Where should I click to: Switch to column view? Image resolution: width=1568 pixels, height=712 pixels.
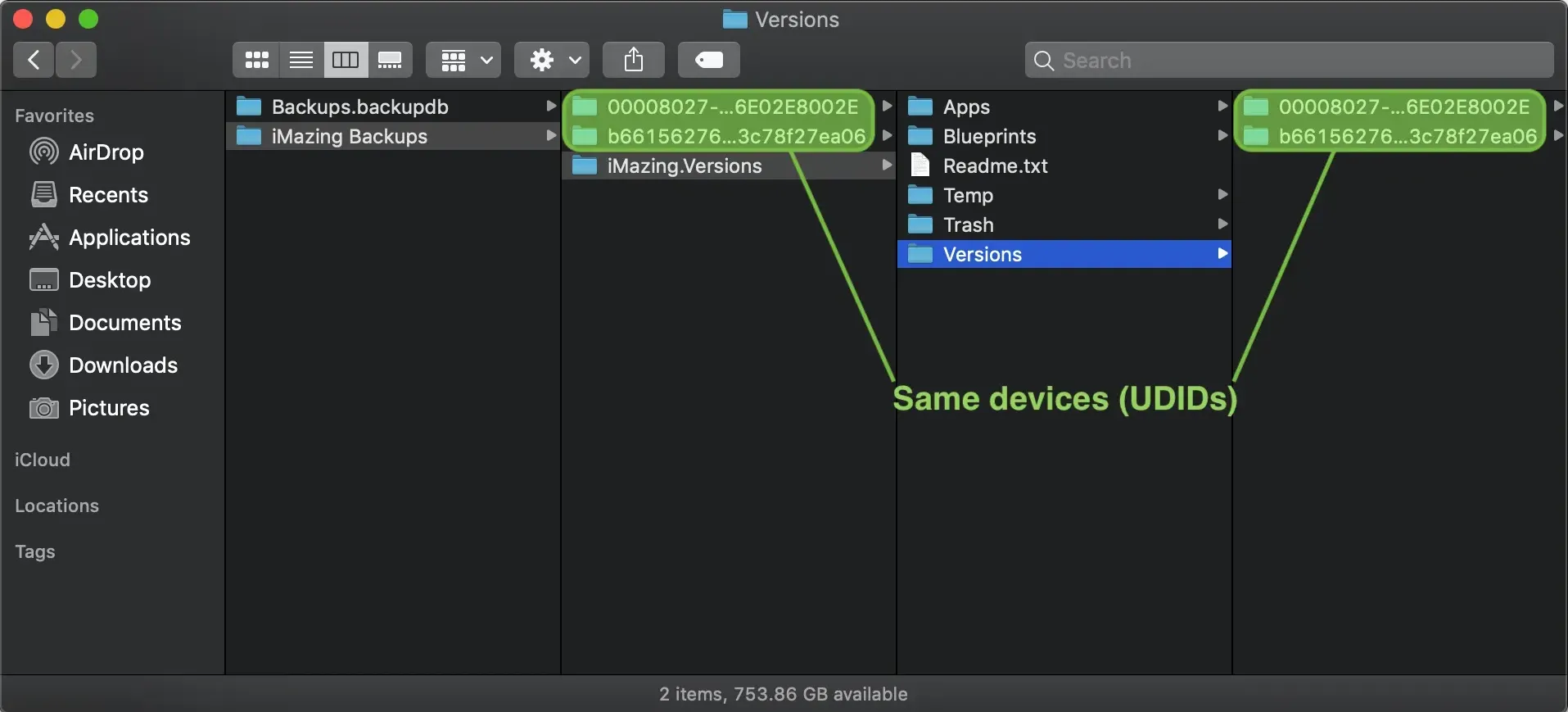coord(346,60)
